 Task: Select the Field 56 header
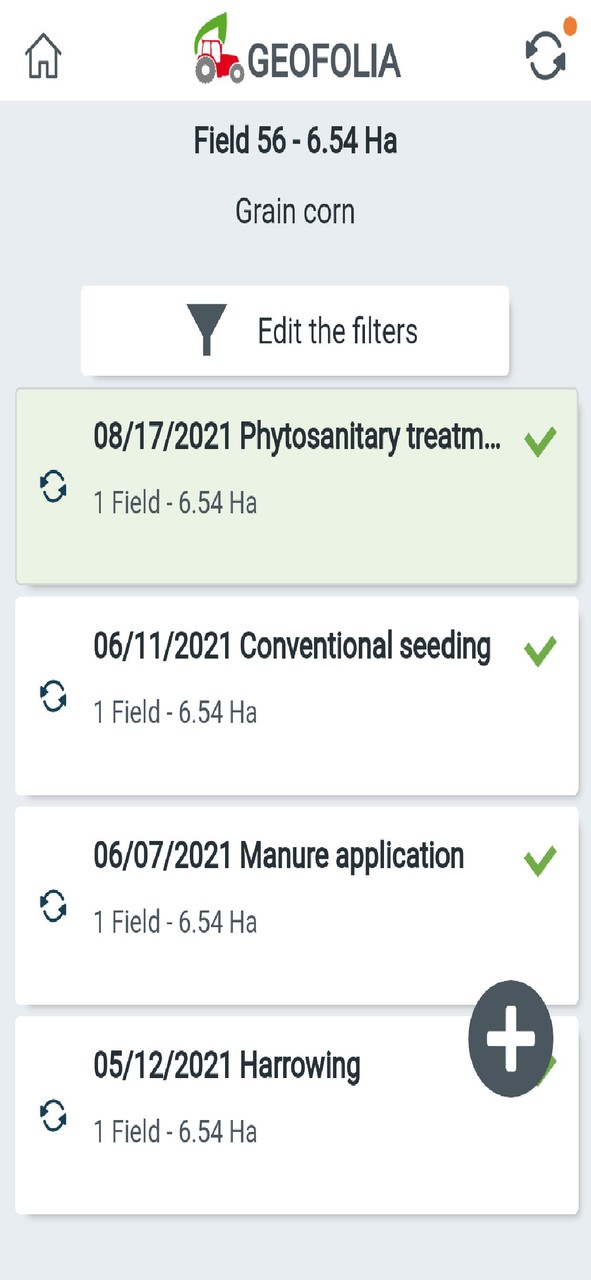(x=295, y=142)
